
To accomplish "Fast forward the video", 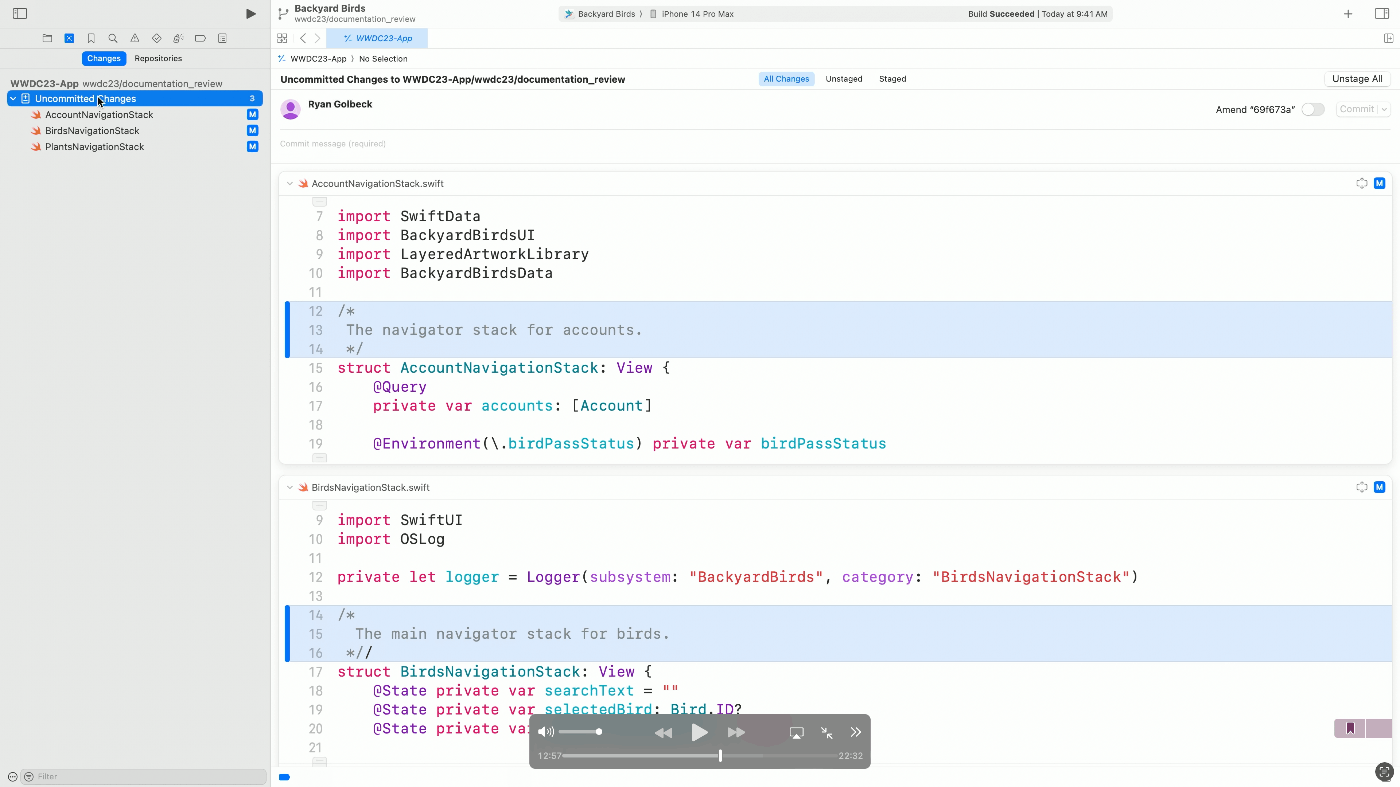I will 736,733.
